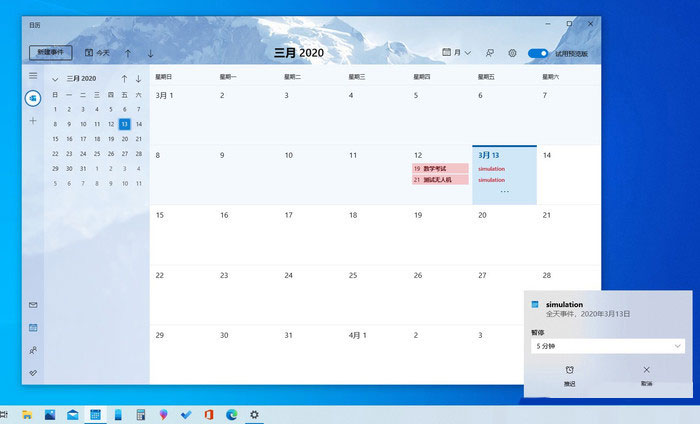Open the 月 view dropdown
This screenshot has height=424, width=700.
point(457,53)
